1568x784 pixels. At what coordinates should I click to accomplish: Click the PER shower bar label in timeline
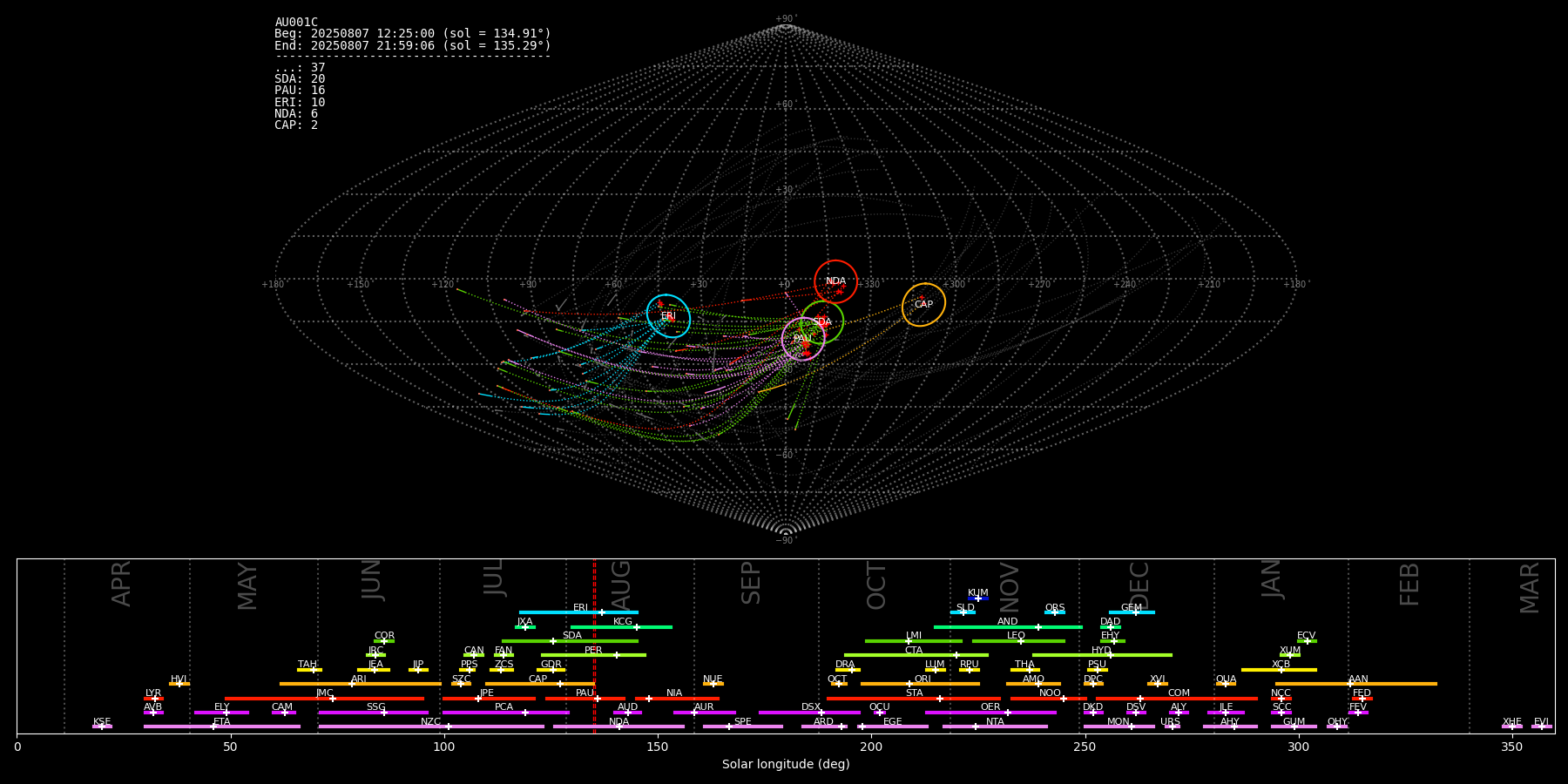pyautogui.click(x=593, y=651)
